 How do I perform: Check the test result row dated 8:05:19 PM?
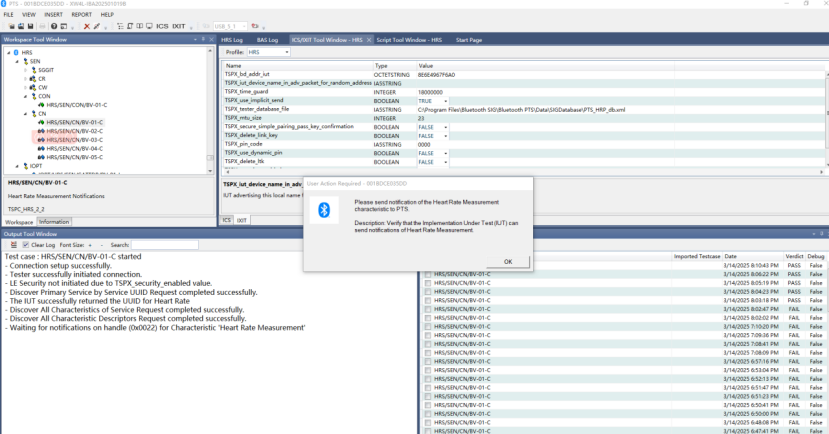428,283
